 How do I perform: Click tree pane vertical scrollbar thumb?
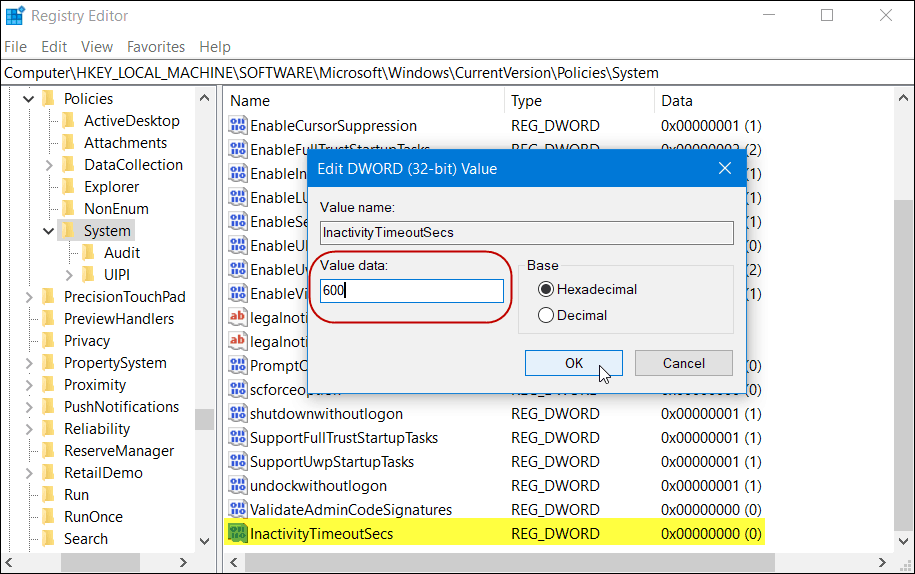[x=204, y=419]
